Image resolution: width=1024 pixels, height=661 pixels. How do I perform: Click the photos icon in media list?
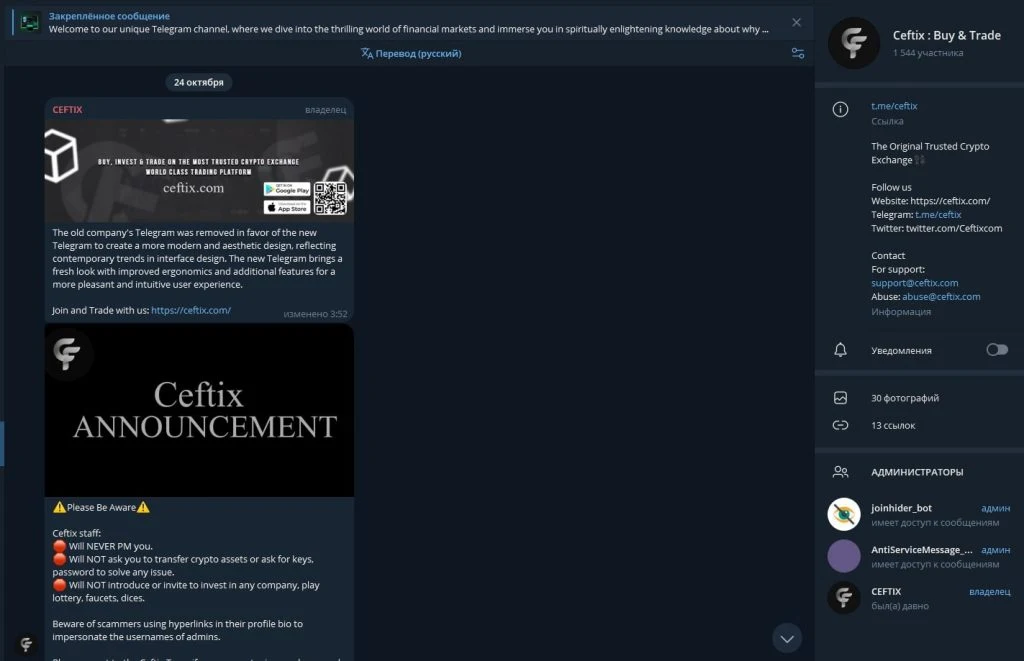840,398
